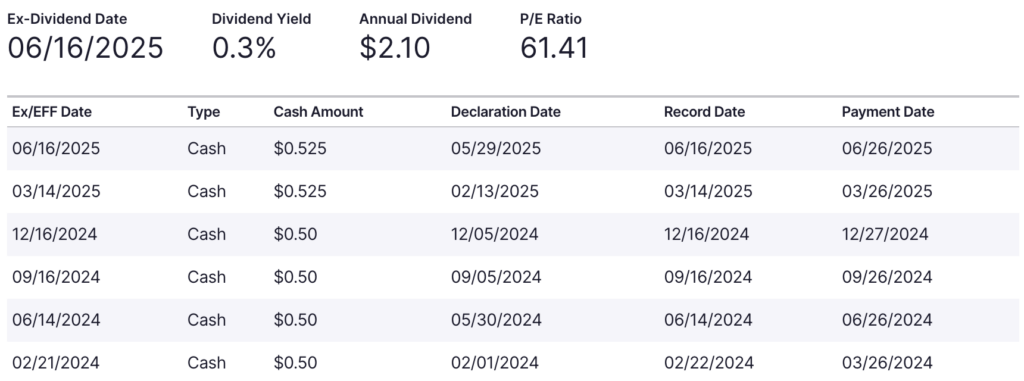This screenshot has width=1024, height=381.
Task: Select the Payment Date column header
Action: click(888, 112)
